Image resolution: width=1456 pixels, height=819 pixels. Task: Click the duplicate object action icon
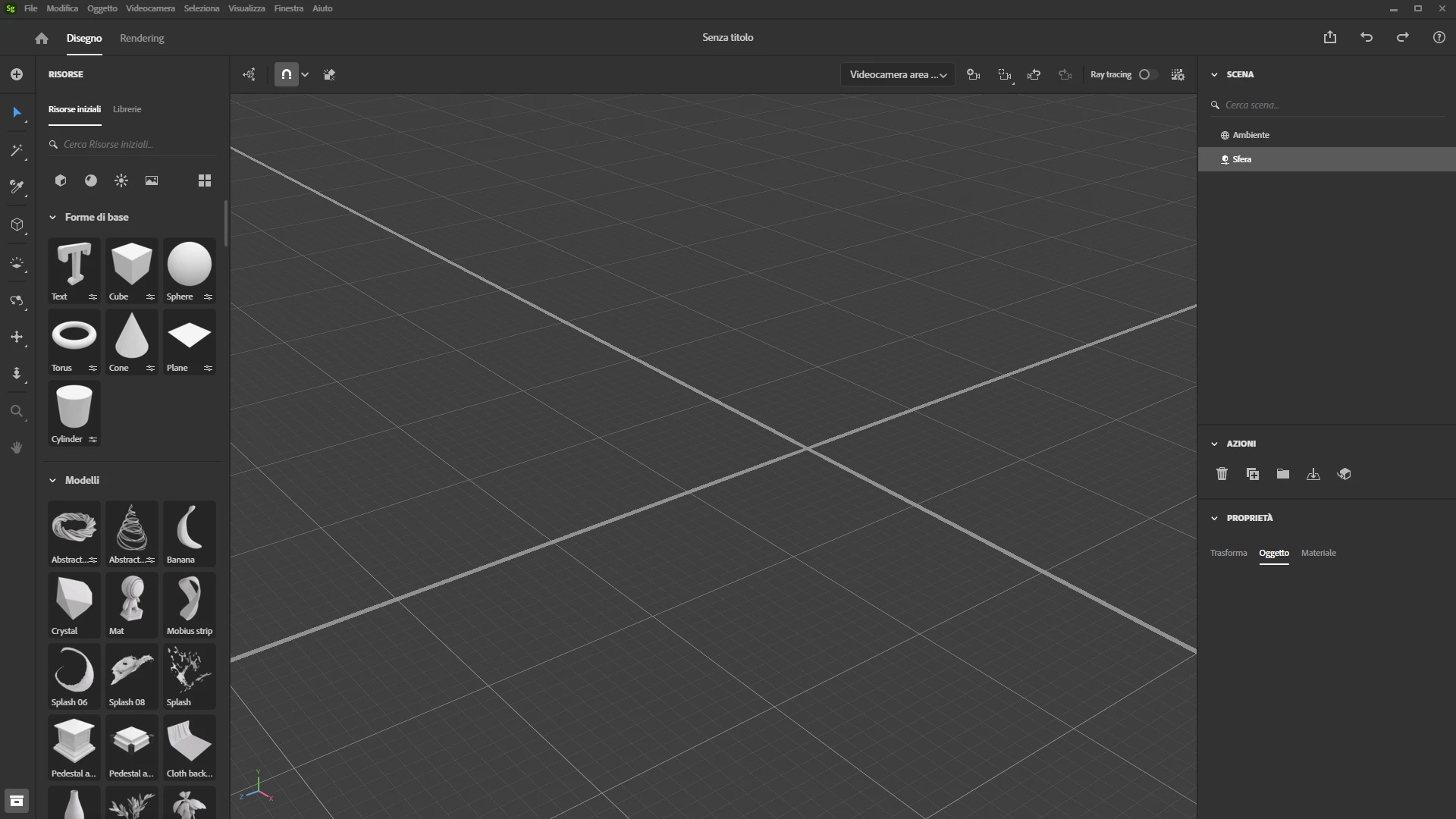pyautogui.click(x=1253, y=474)
